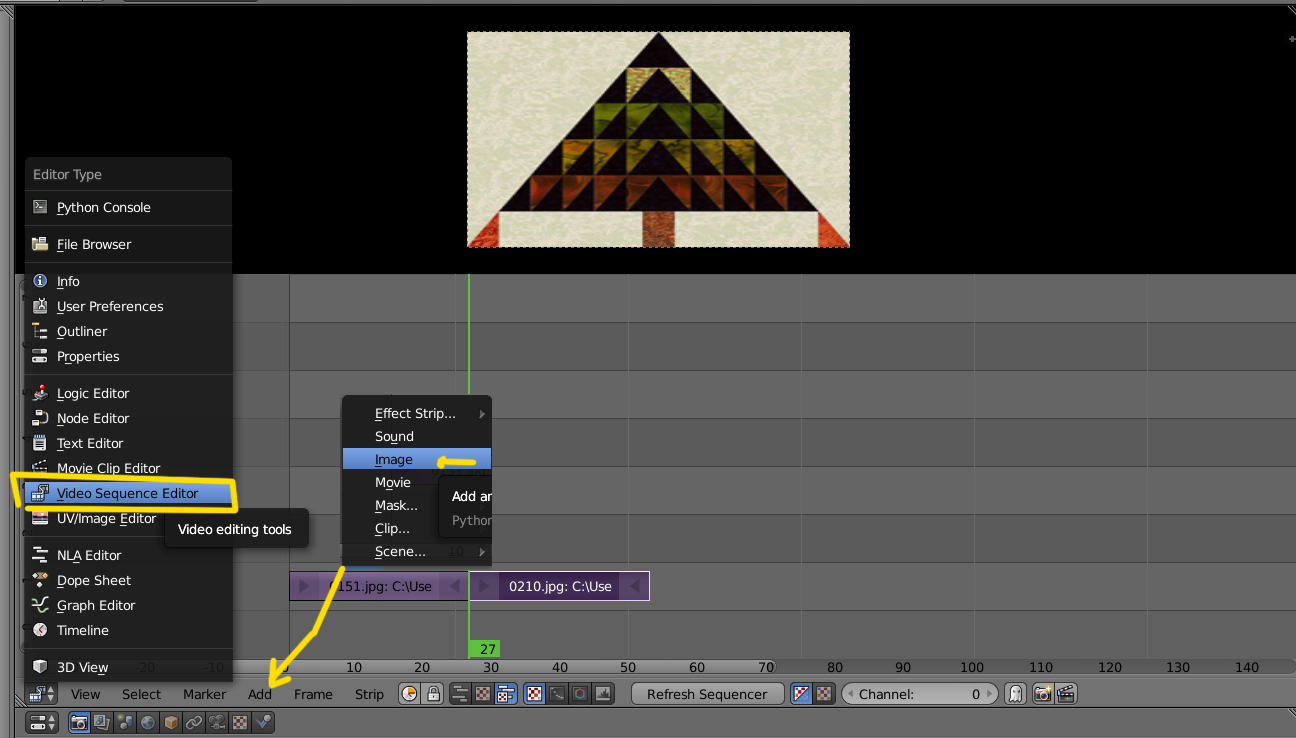The height and width of the screenshot is (738, 1296).
Task: Click the OpenGL render image camera icon
Action: (x=1043, y=694)
